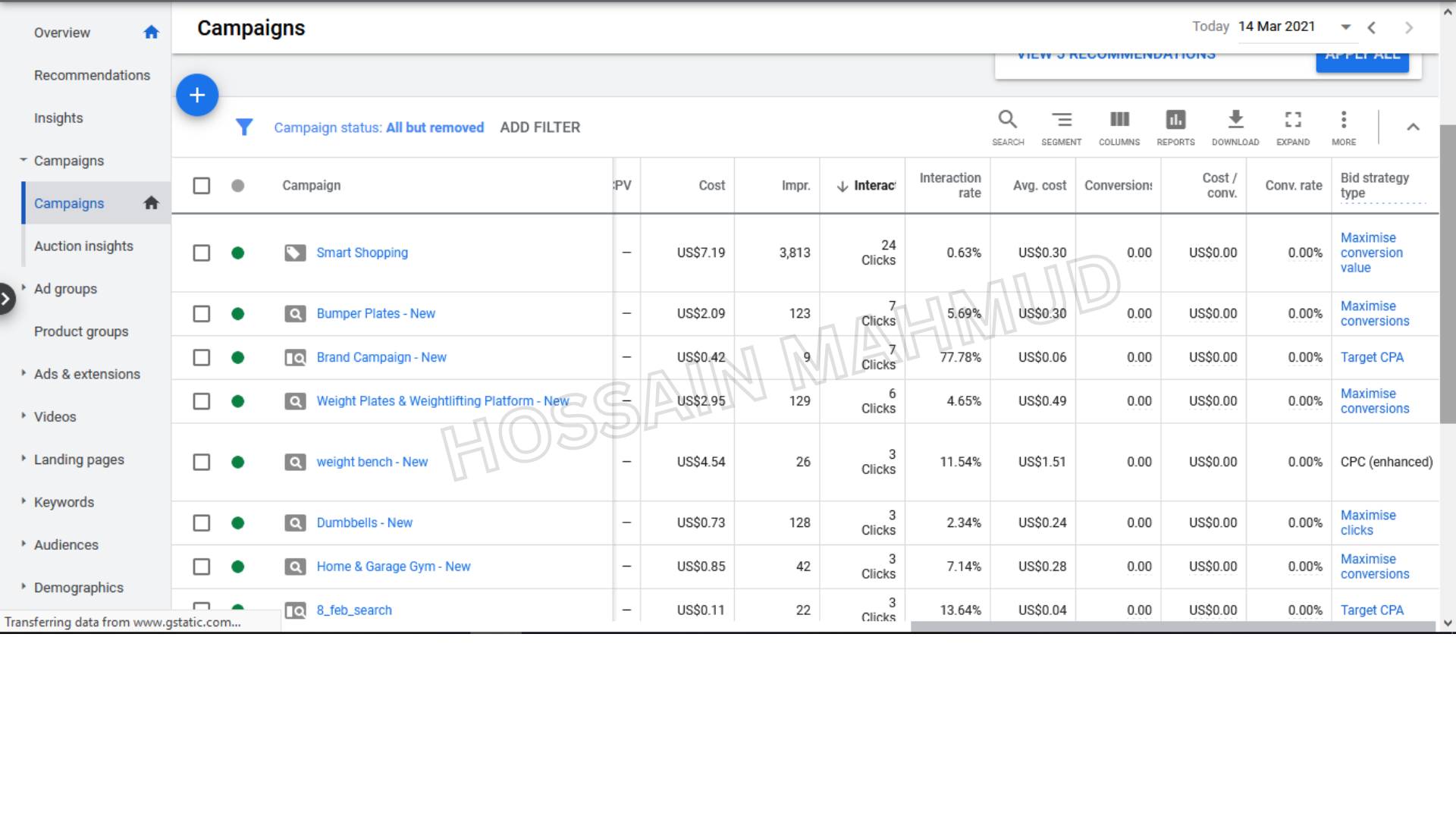Screen dimensions: 1456x819
Task: Click the horizontal scrollbar at table bottom
Action: (x=1172, y=626)
